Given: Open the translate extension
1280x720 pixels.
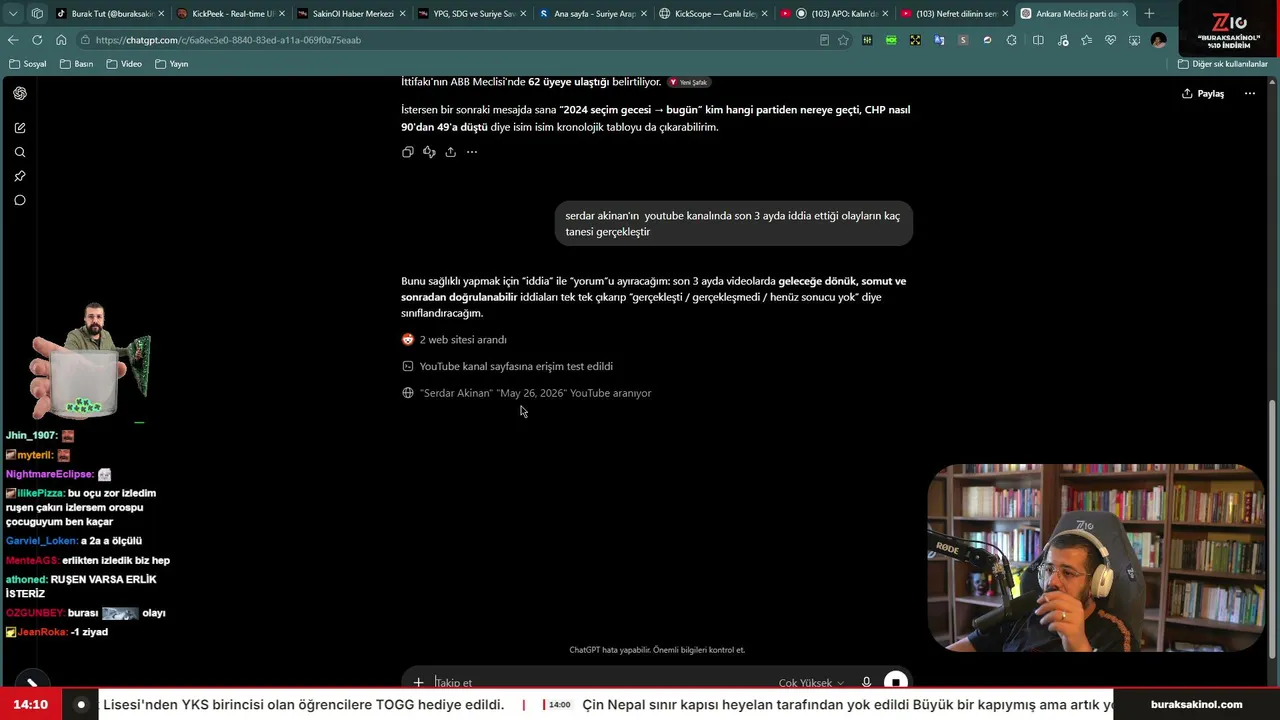Looking at the screenshot, I should [939, 40].
